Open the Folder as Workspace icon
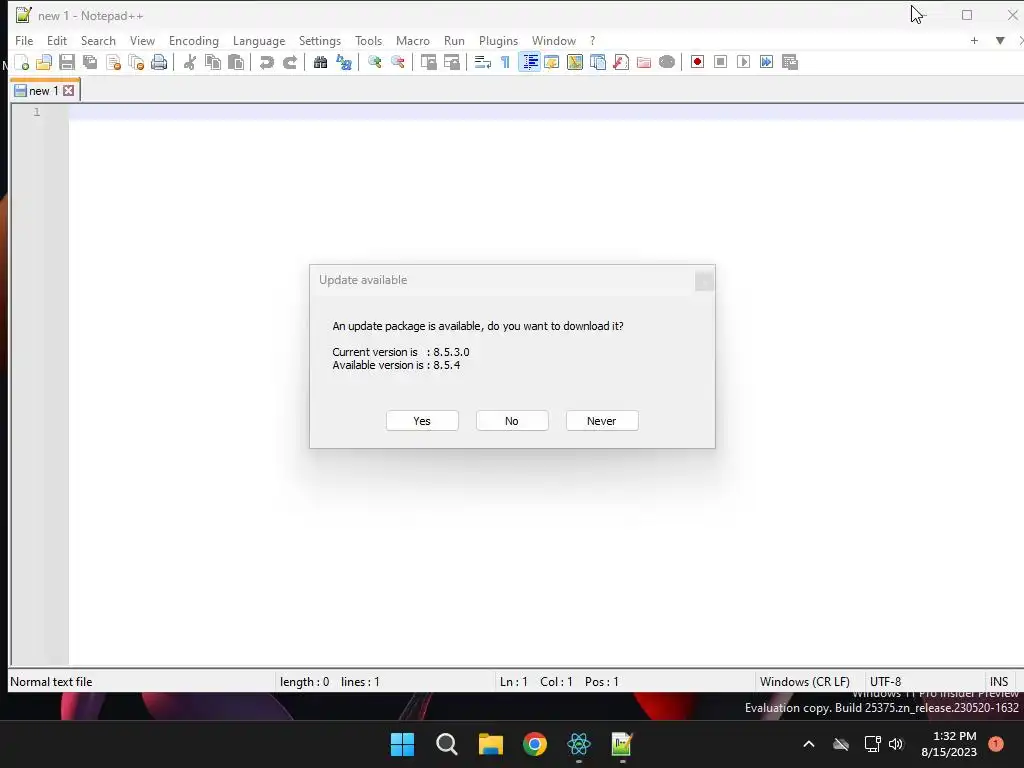The image size is (1024, 768). click(x=644, y=62)
